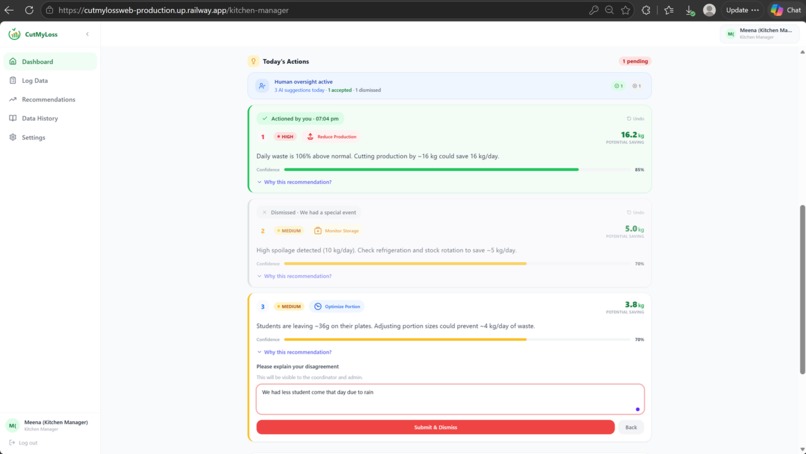Click the Data History book icon
The width and height of the screenshot is (806, 454).
13,118
